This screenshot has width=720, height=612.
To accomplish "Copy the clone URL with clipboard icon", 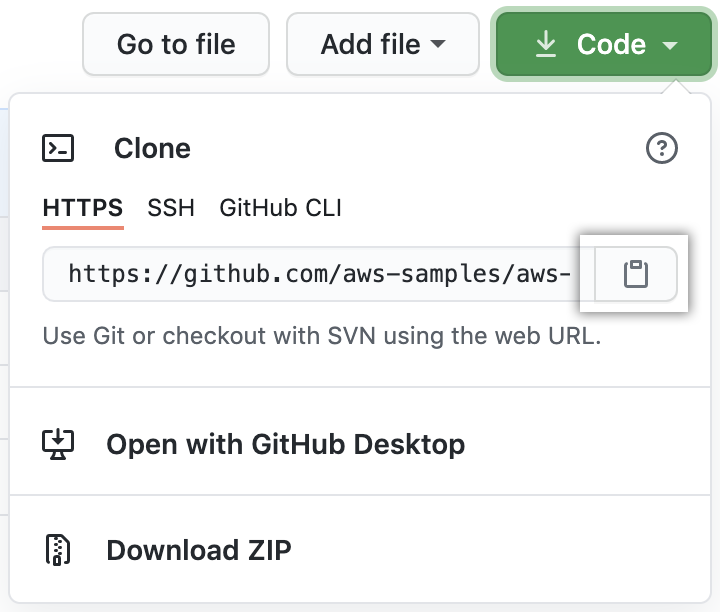I will coord(636,274).
